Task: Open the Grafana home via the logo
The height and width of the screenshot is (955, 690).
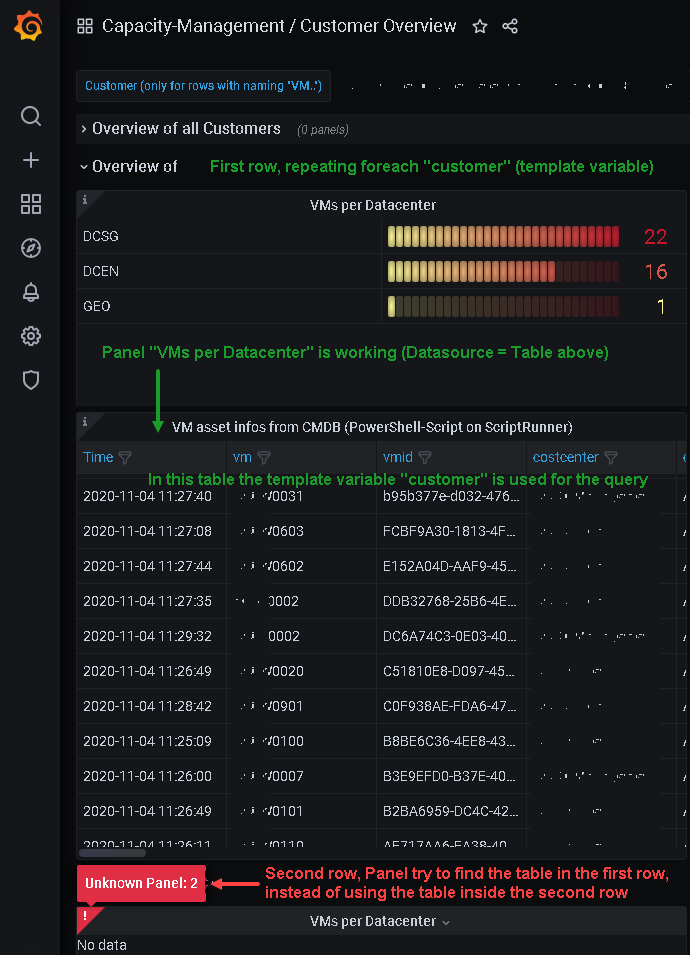Action: [x=29, y=26]
